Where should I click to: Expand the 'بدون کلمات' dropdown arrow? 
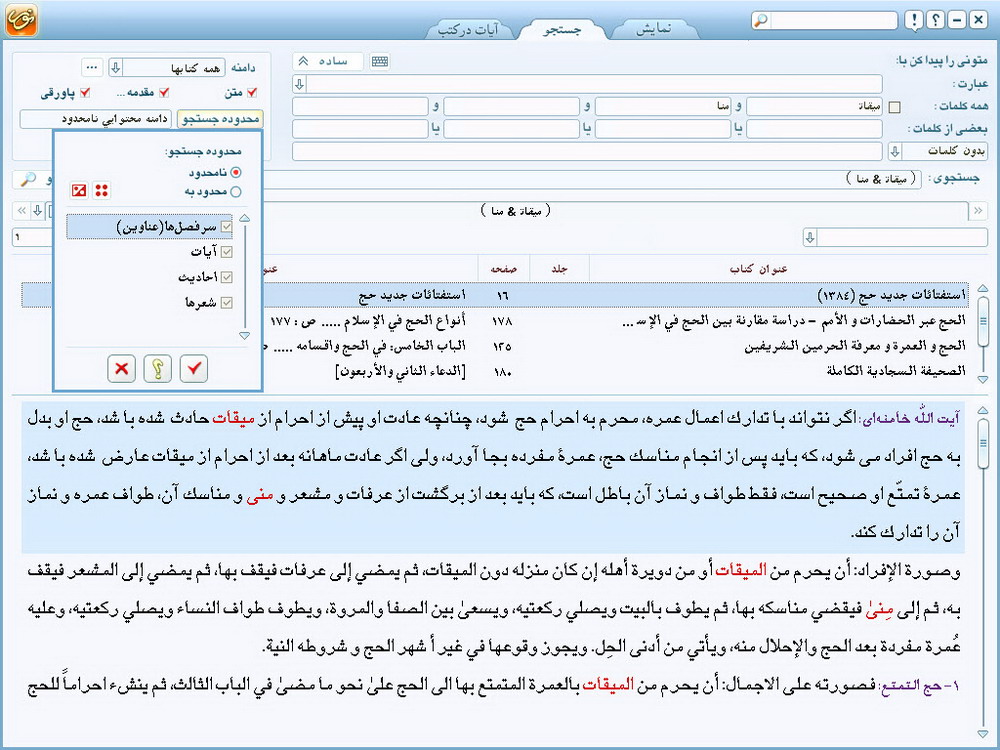pyautogui.click(x=894, y=152)
